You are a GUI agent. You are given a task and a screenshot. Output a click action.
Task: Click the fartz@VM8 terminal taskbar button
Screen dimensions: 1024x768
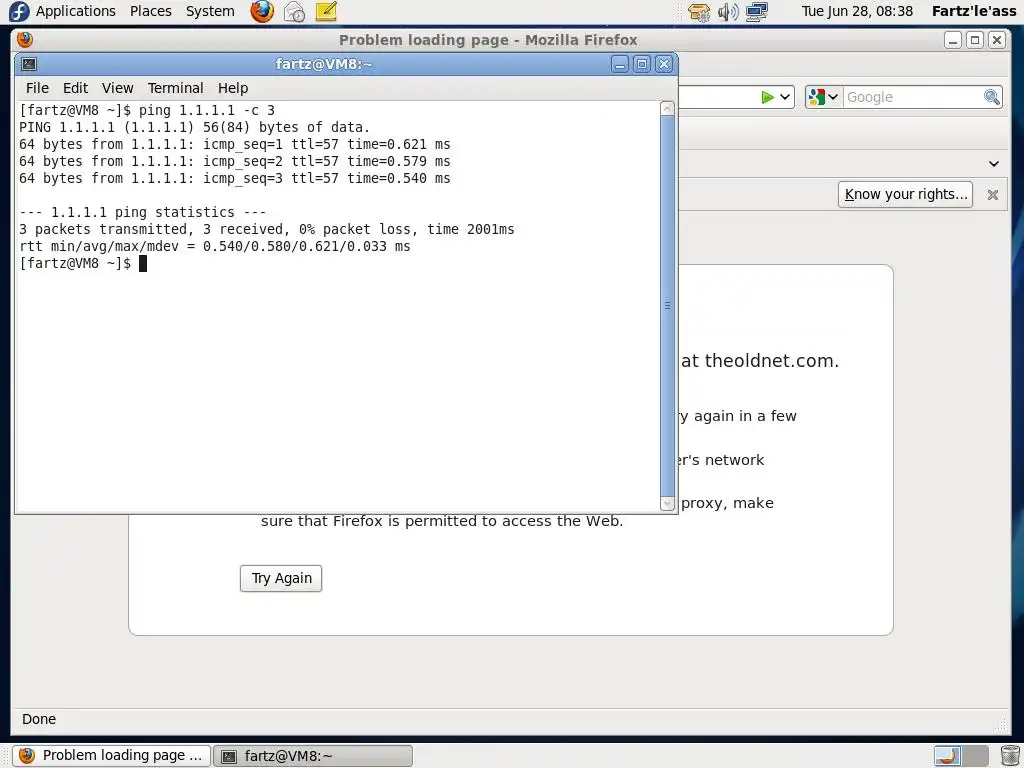(x=313, y=756)
